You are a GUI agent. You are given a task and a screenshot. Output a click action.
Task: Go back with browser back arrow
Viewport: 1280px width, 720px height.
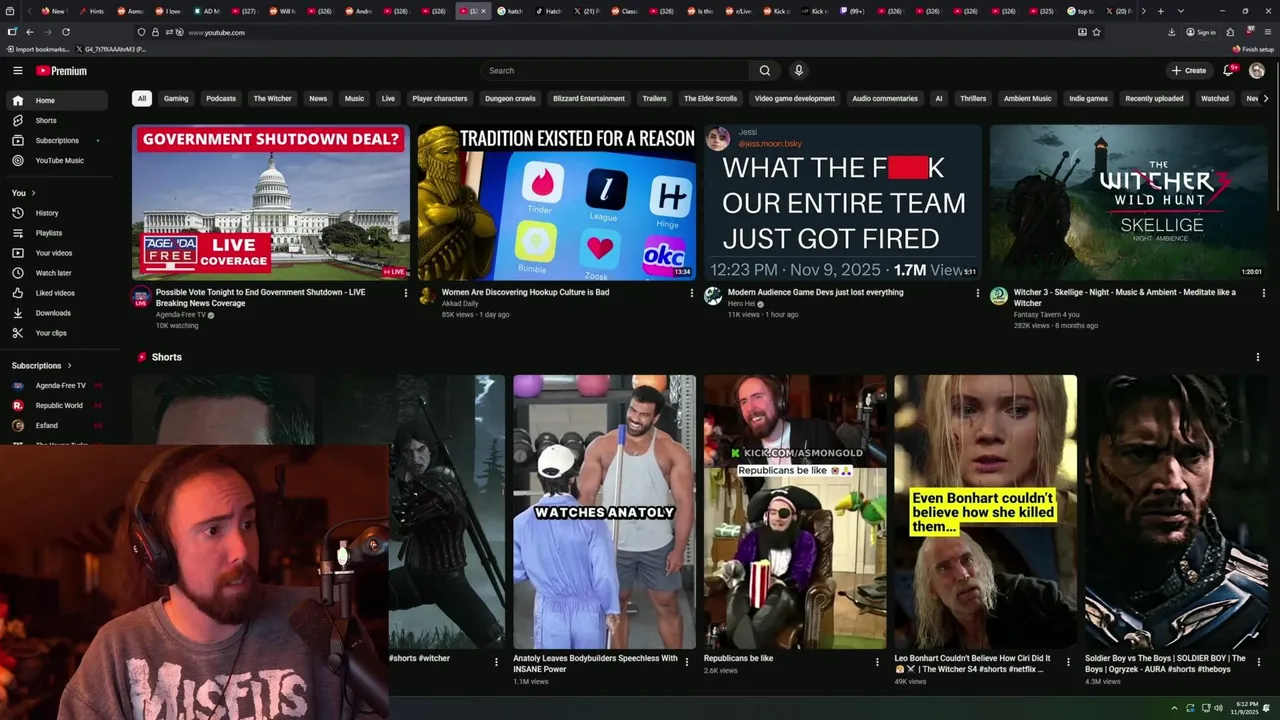click(29, 32)
